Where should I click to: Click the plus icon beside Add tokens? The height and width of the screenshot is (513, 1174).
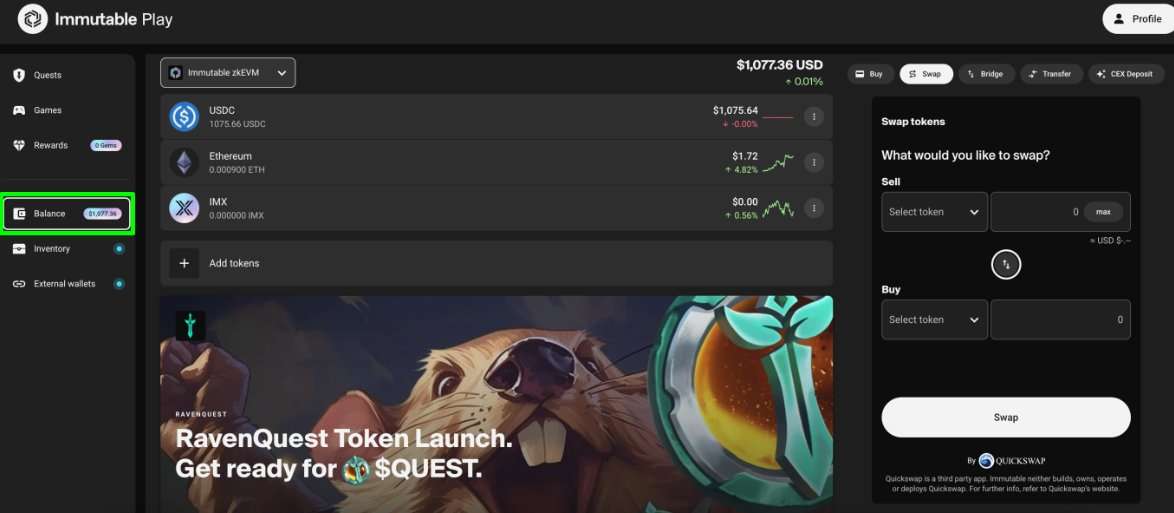(x=184, y=264)
